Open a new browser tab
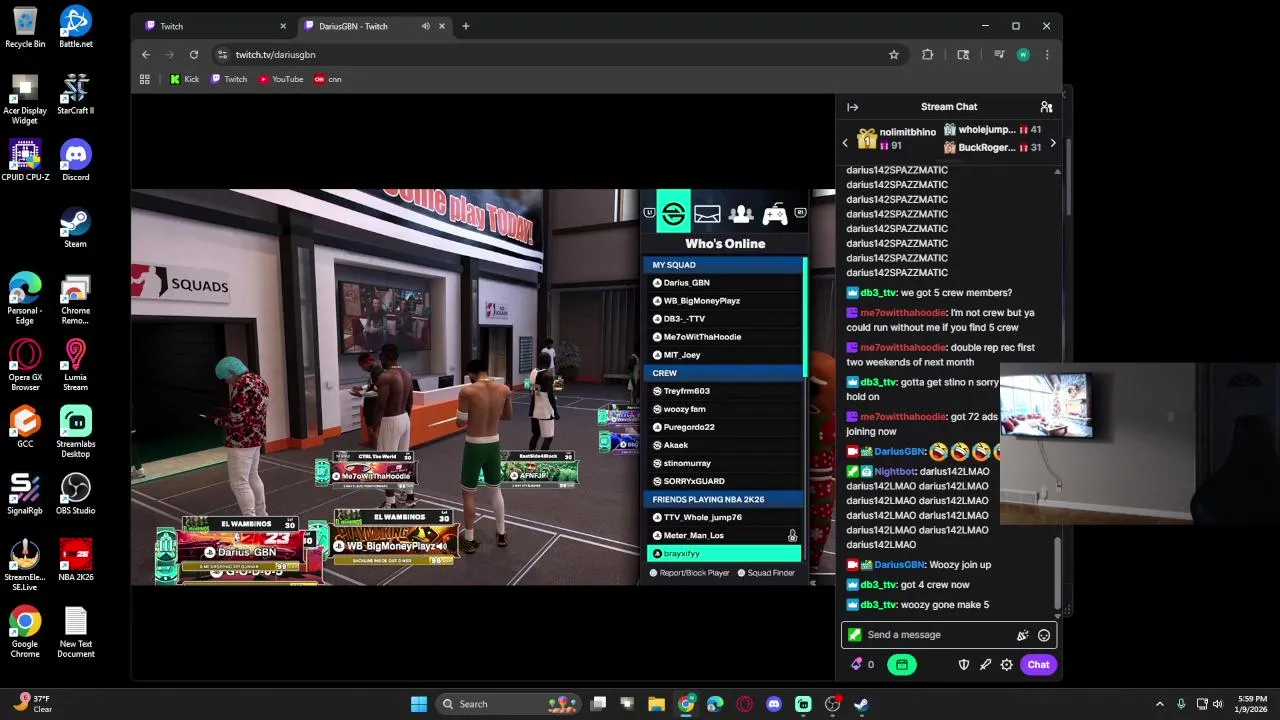The width and height of the screenshot is (1280, 720). 465,26
